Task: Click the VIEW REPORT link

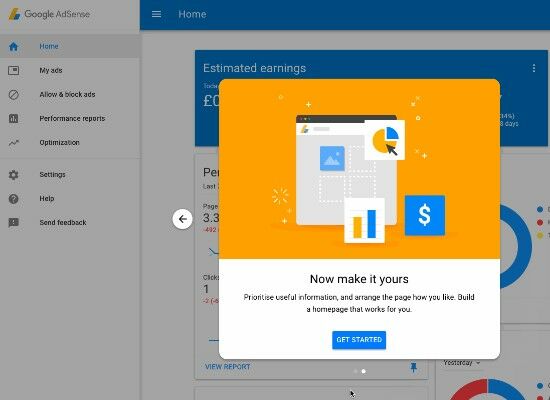Action: coord(228,367)
